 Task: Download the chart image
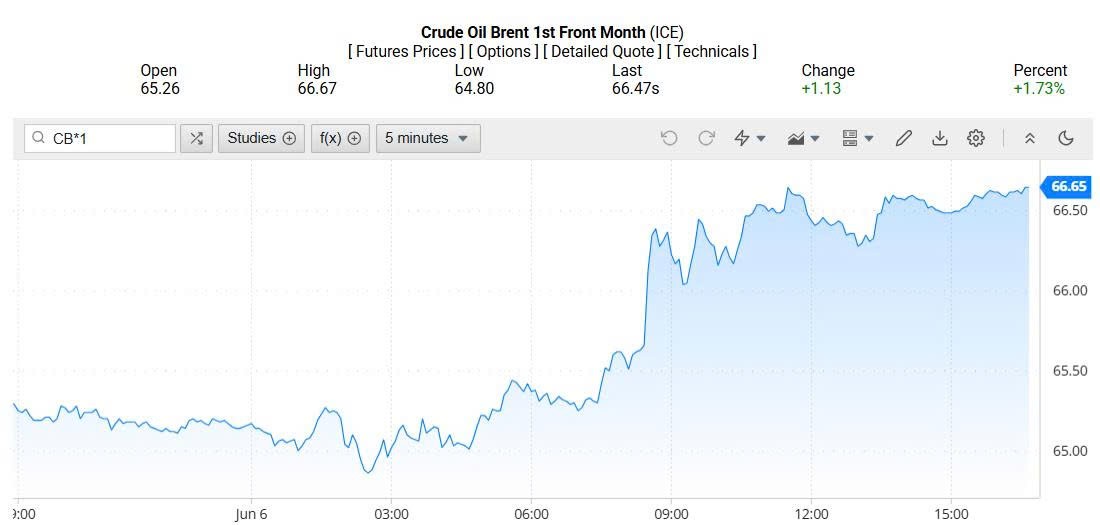(x=939, y=138)
